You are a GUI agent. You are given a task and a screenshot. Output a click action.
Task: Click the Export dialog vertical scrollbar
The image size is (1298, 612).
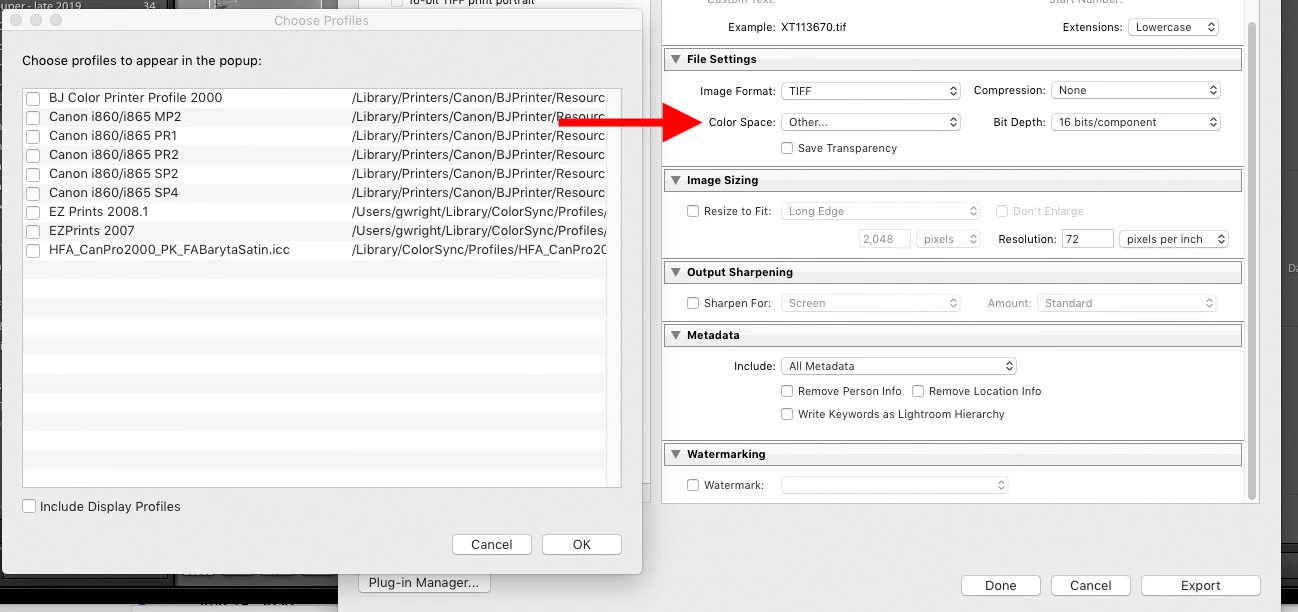1252,260
